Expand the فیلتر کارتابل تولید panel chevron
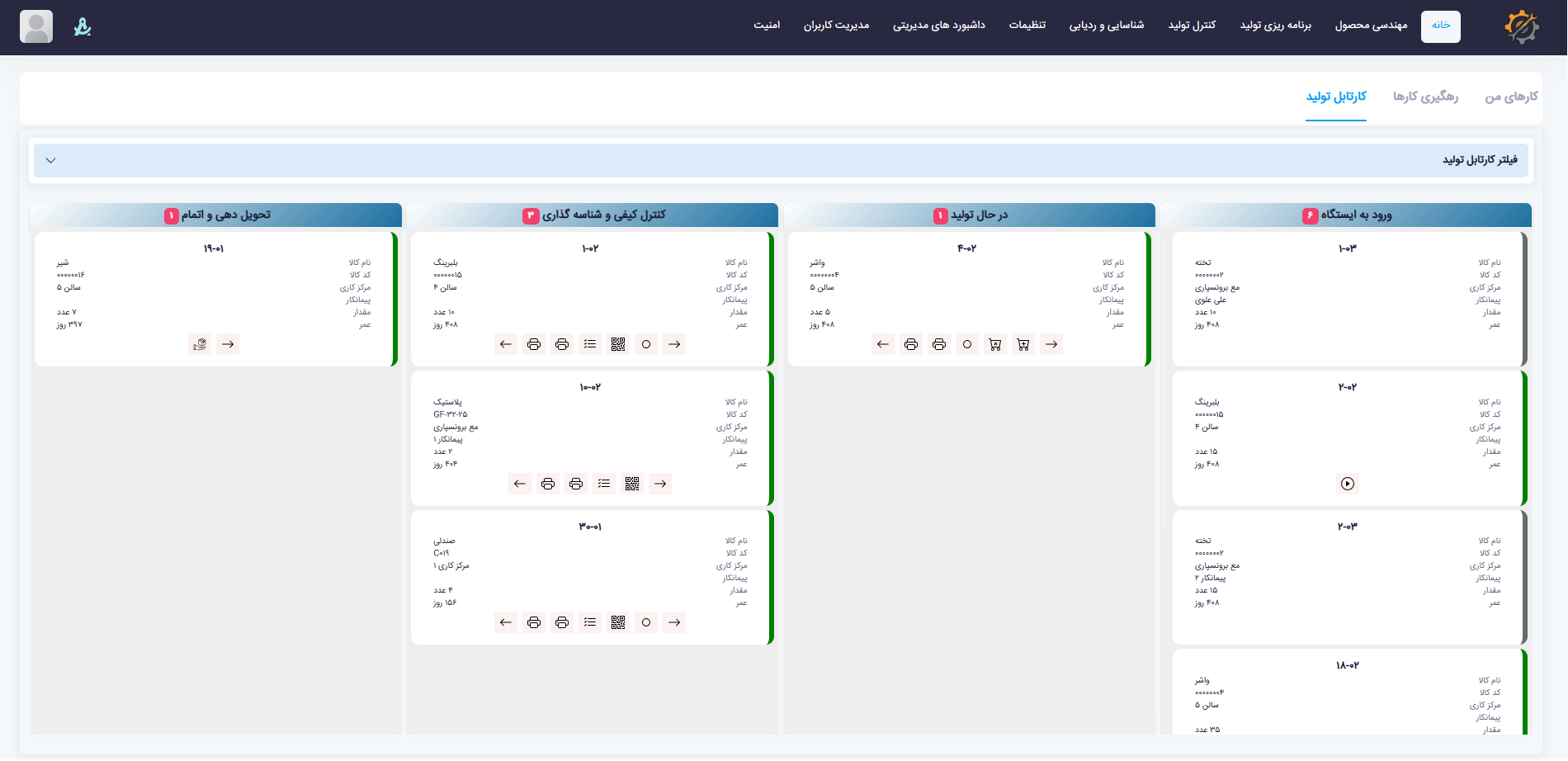The image size is (1568, 761). 51,160
